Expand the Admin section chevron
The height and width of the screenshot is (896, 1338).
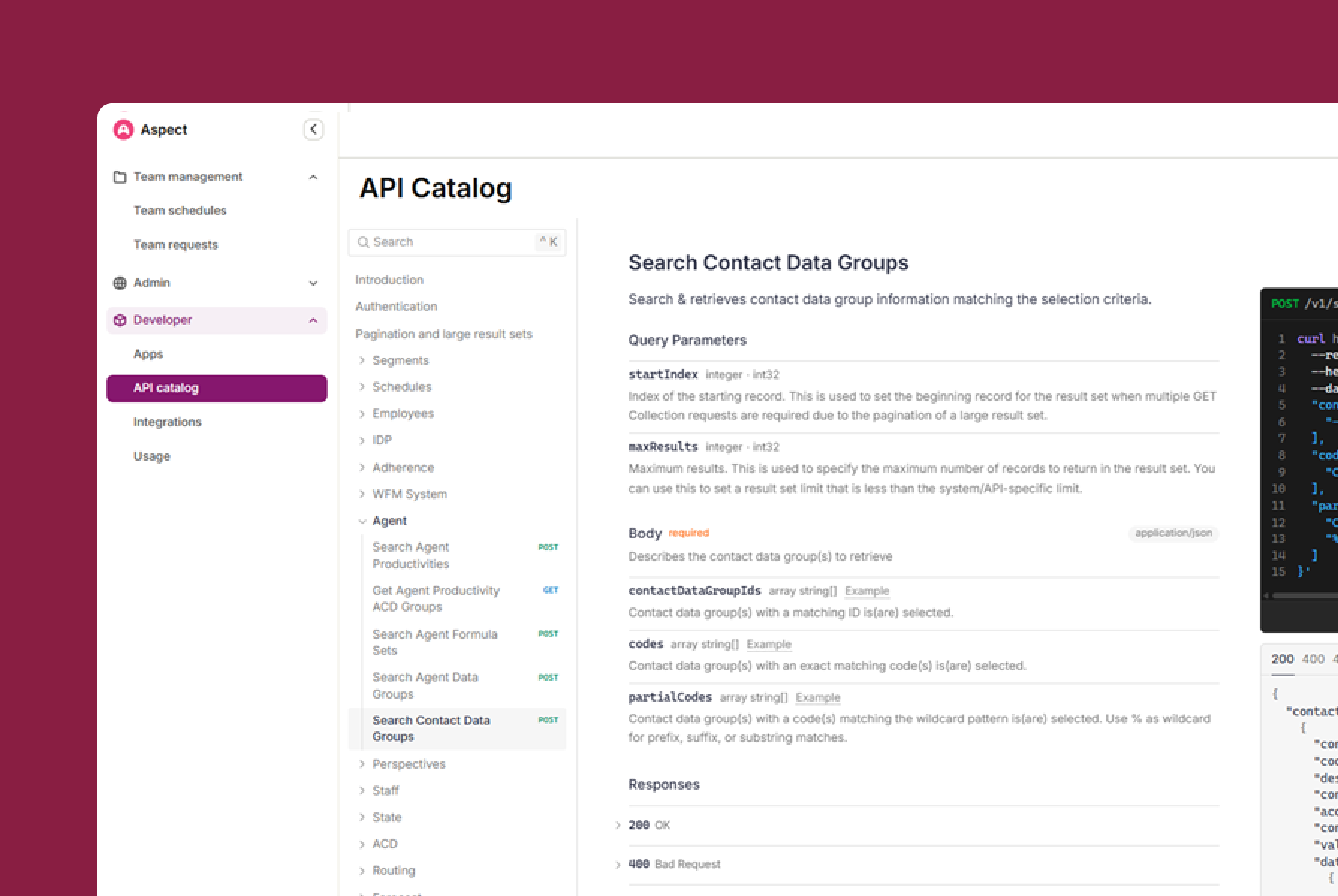point(314,283)
